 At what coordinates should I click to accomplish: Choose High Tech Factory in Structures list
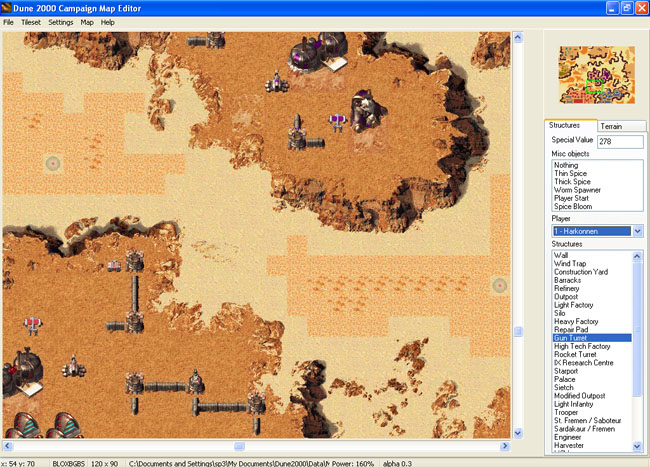(x=582, y=346)
